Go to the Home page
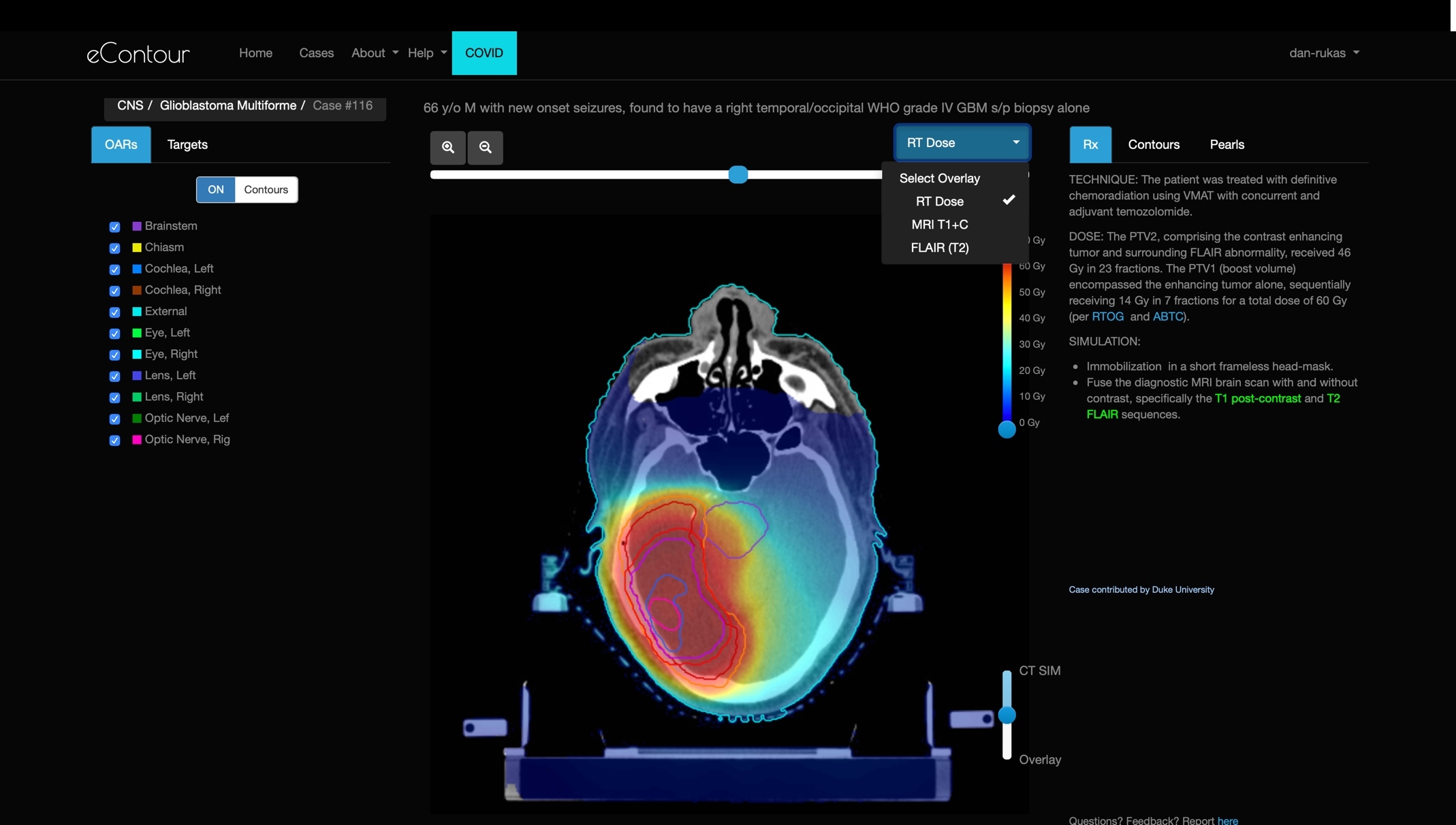This screenshot has height=825, width=1456. tap(255, 53)
